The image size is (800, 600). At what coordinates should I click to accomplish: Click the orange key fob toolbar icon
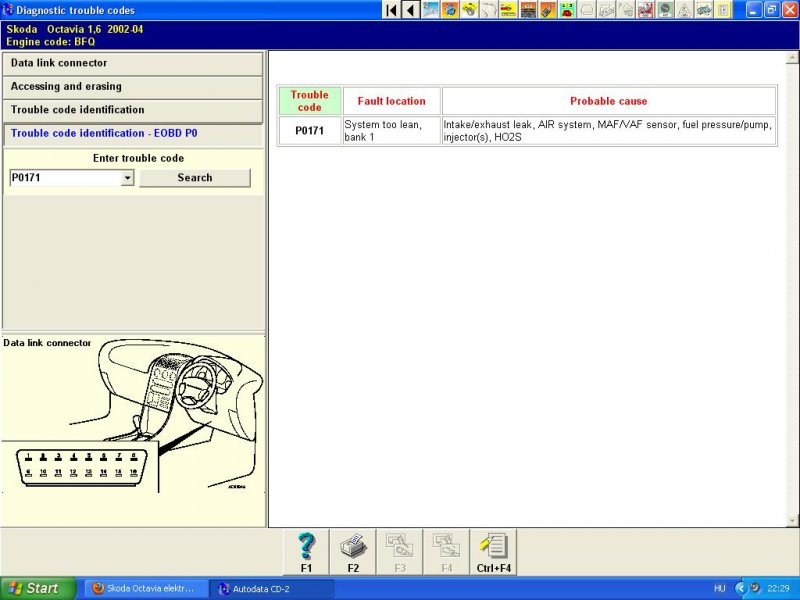tap(547, 10)
